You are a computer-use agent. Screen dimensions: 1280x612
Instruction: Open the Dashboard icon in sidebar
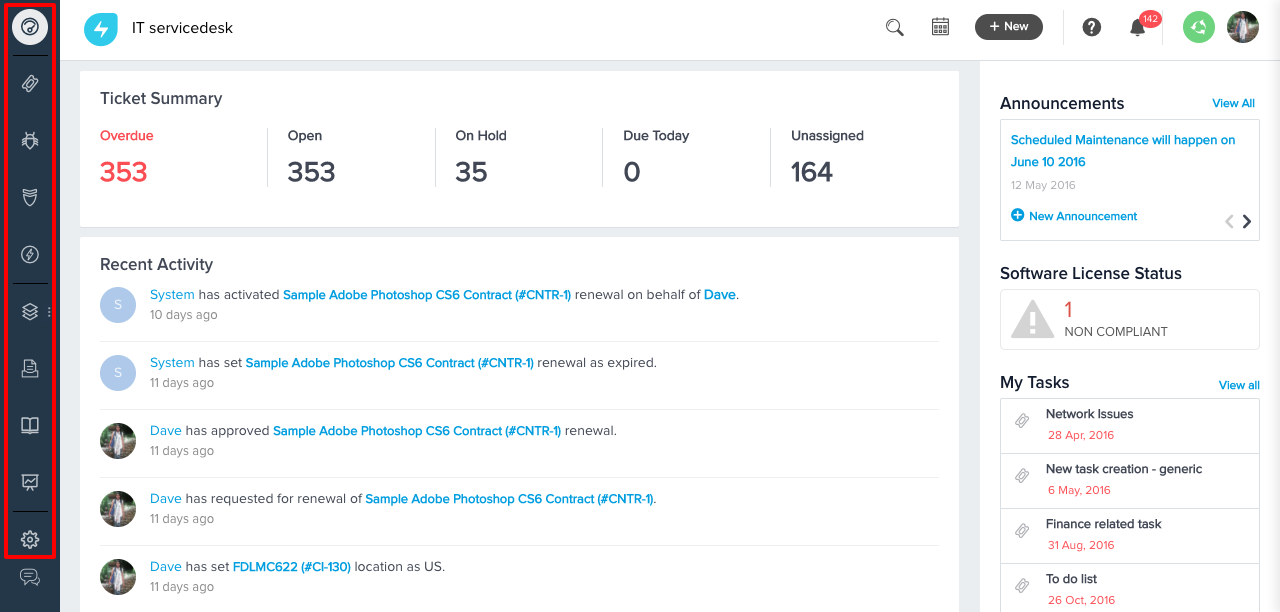[x=30, y=27]
